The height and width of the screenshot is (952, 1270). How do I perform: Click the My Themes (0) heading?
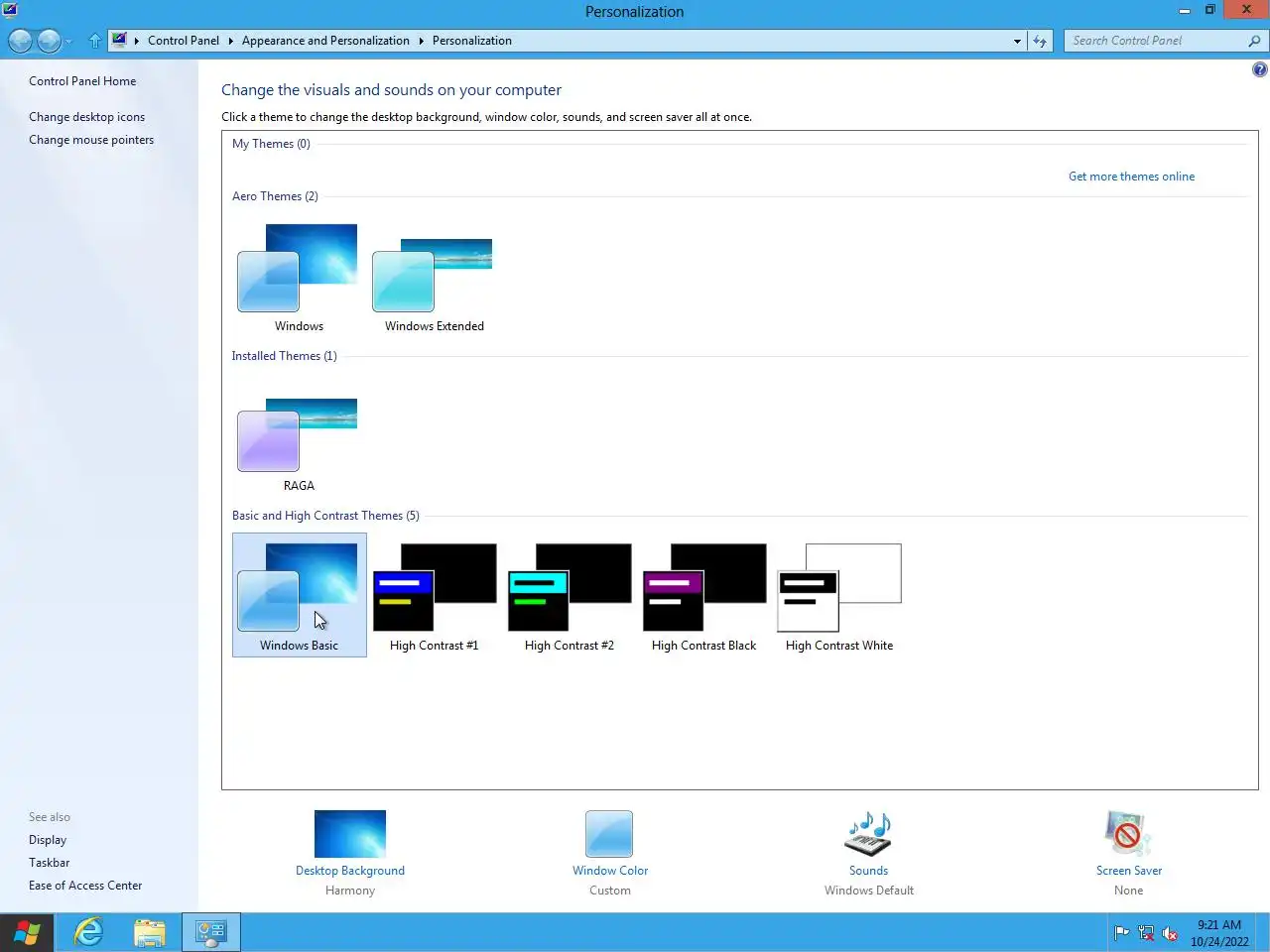click(x=271, y=144)
